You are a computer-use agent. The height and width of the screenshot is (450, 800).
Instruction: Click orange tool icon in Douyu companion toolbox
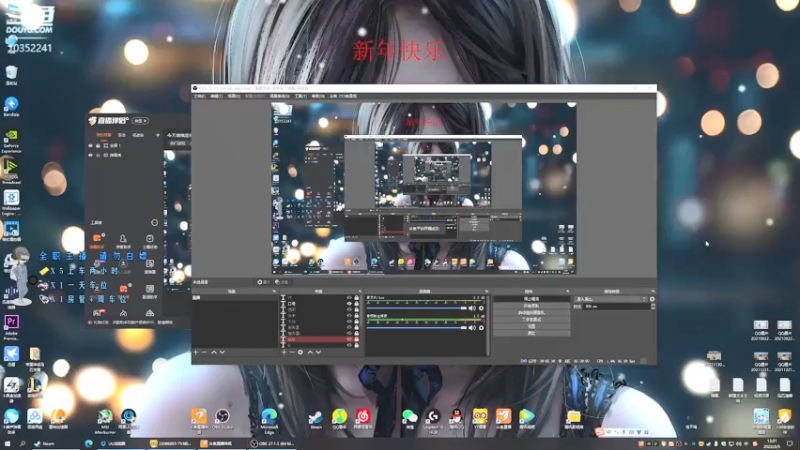97,240
